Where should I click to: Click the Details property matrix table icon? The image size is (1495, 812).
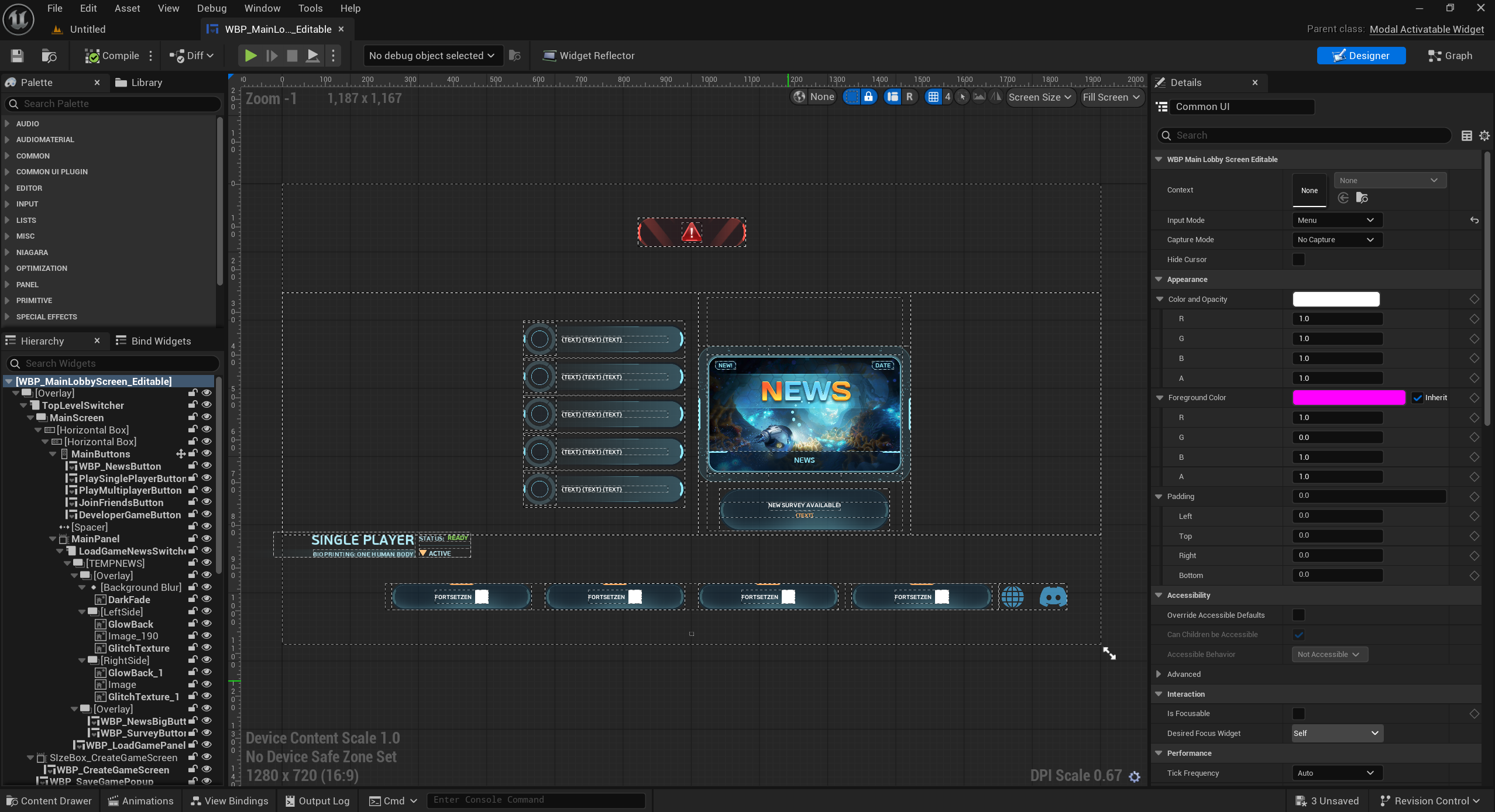(1467, 136)
